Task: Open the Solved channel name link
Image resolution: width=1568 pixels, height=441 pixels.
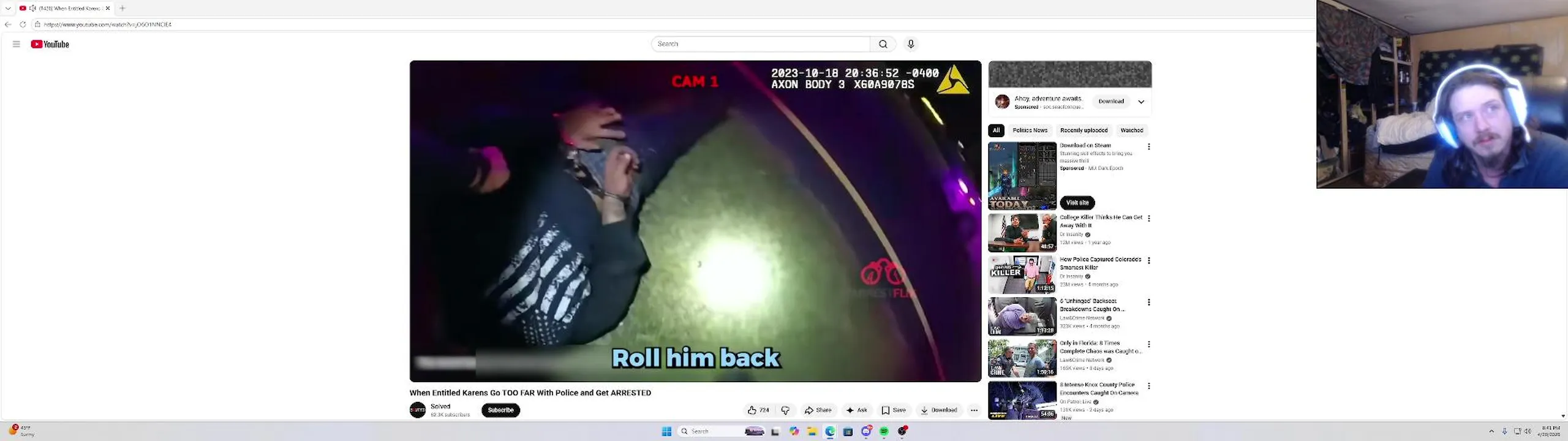Action: 440,406
